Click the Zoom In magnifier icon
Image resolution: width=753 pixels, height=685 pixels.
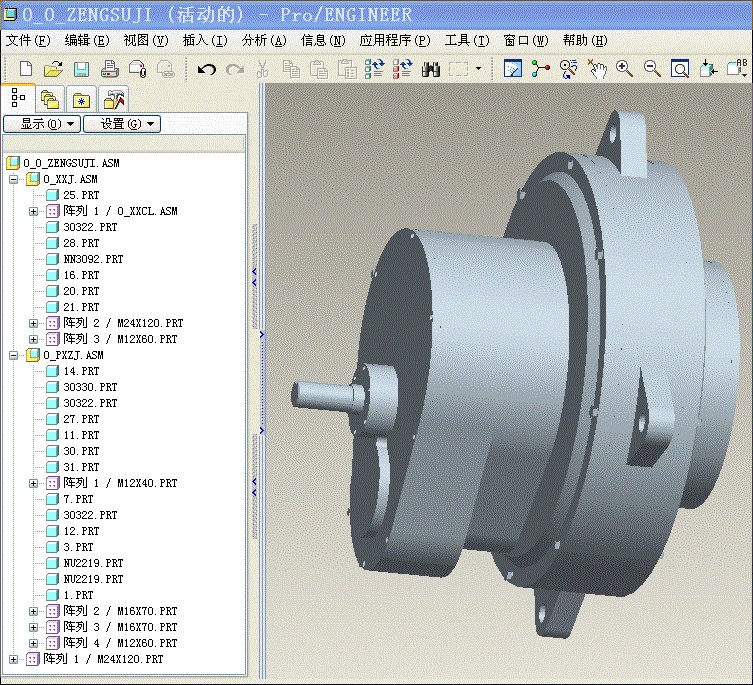(x=624, y=69)
